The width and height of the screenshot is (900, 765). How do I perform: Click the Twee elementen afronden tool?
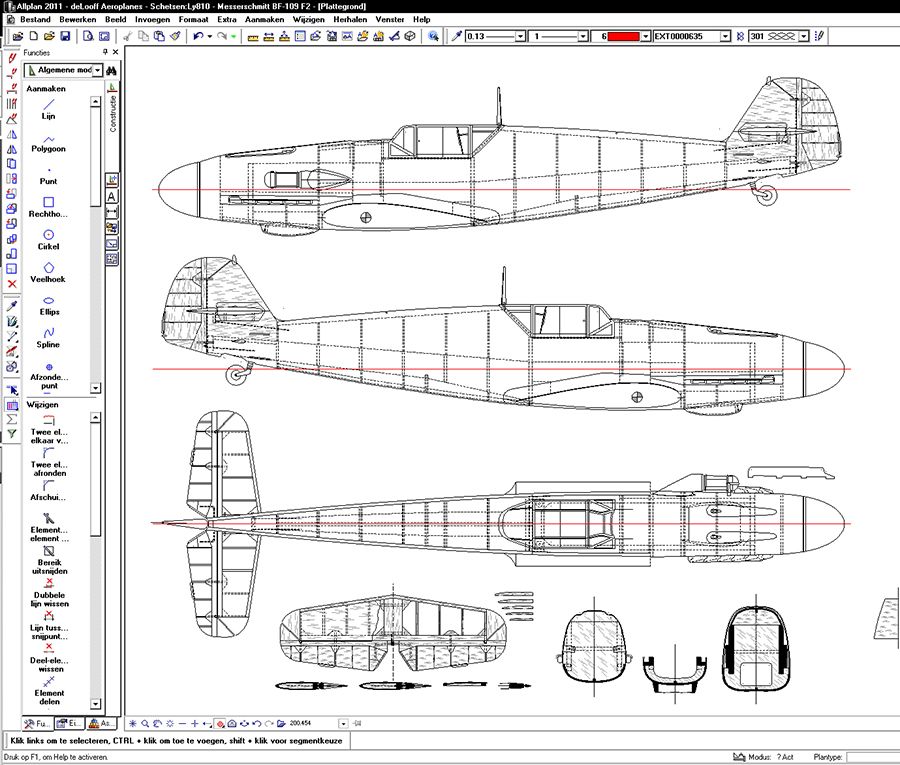tap(49, 461)
